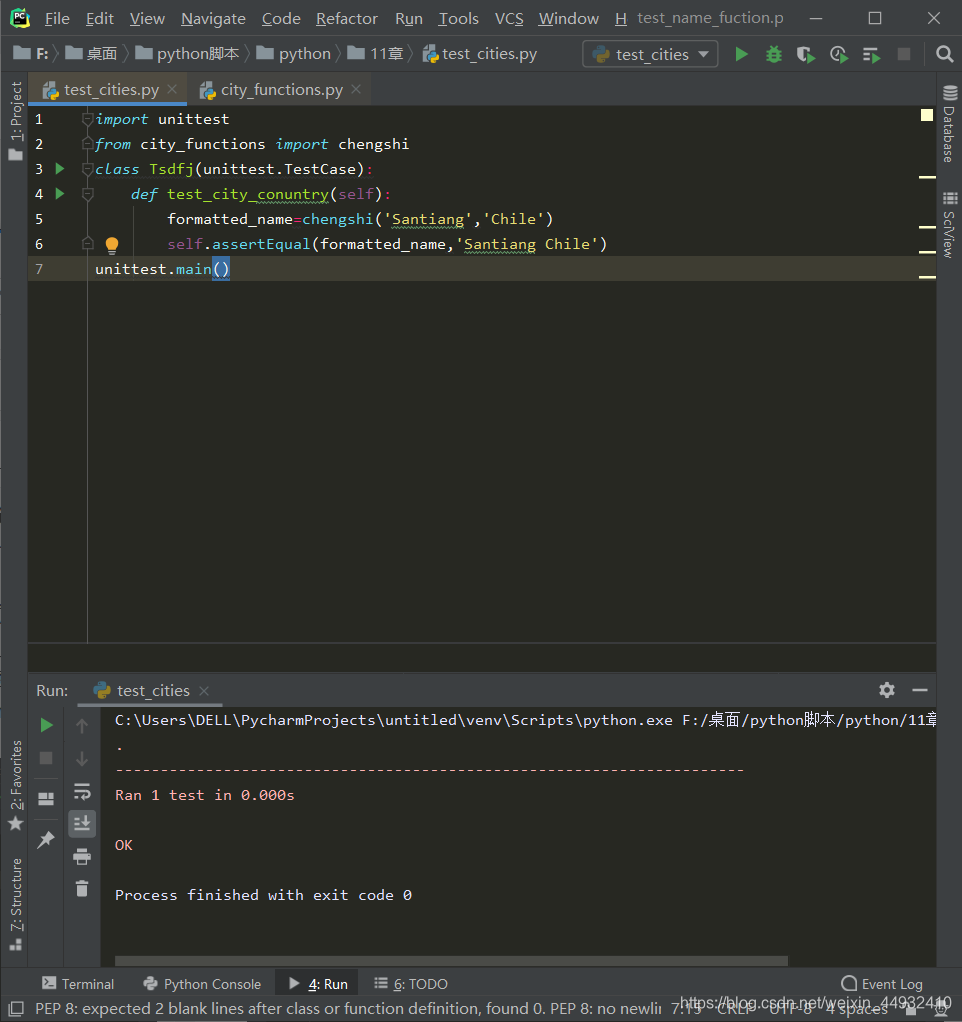Collapse the test_city_conuntry method fold marker
Image resolution: width=962 pixels, height=1022 pixels.
click(87, 194)
